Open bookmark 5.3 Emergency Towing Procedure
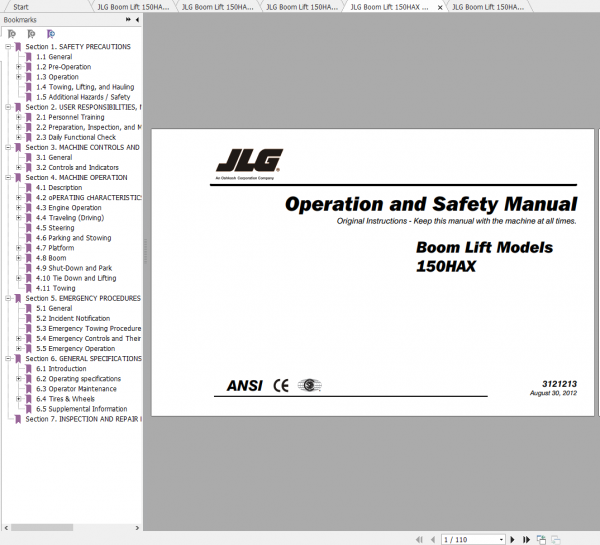The width and height of the screenshot is (600, 545). tap(88, 328)
